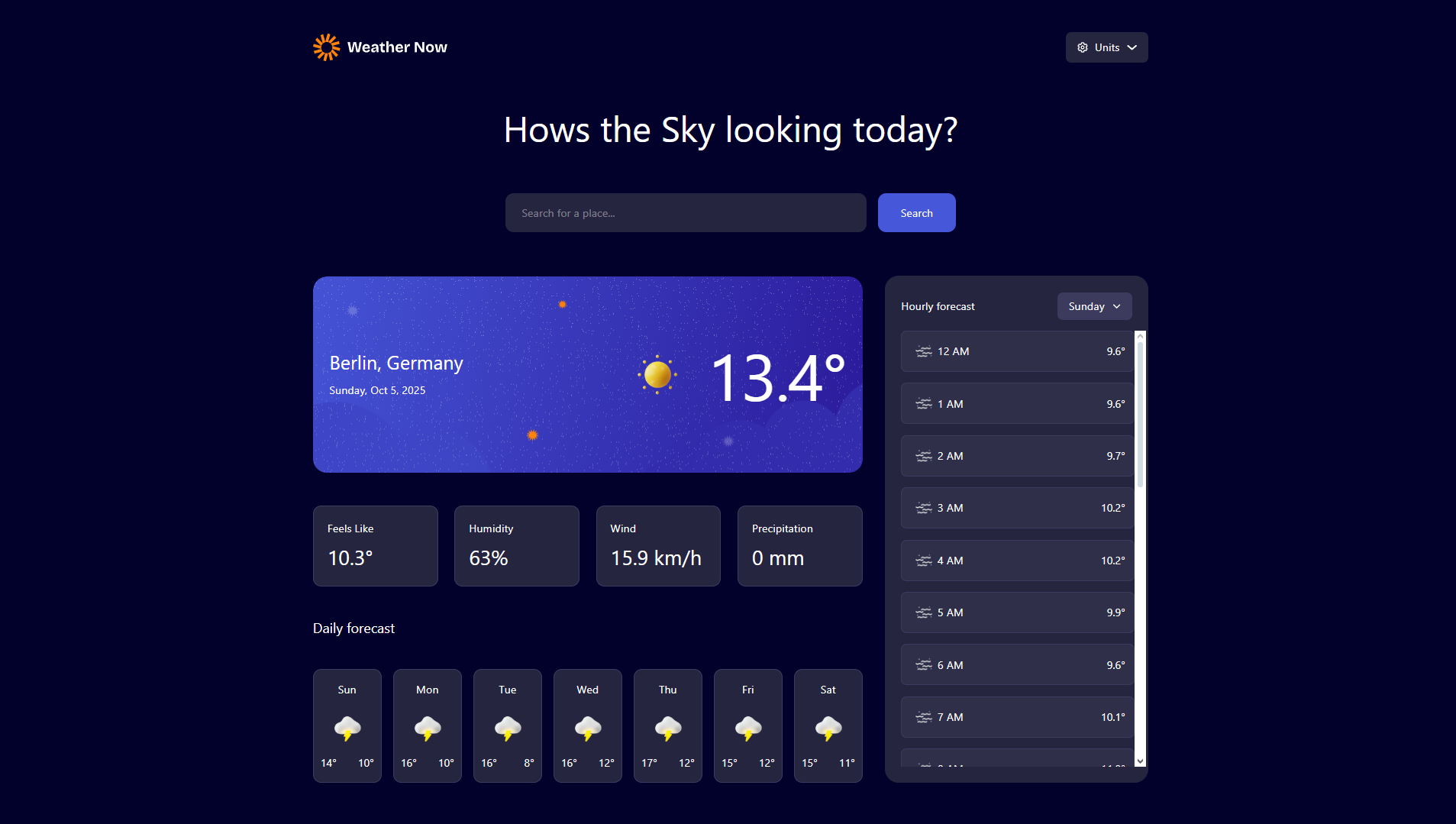Click the fog icon for 5 AM
1456x824 pixels.
pyautogui.click(x=924, y=612)
